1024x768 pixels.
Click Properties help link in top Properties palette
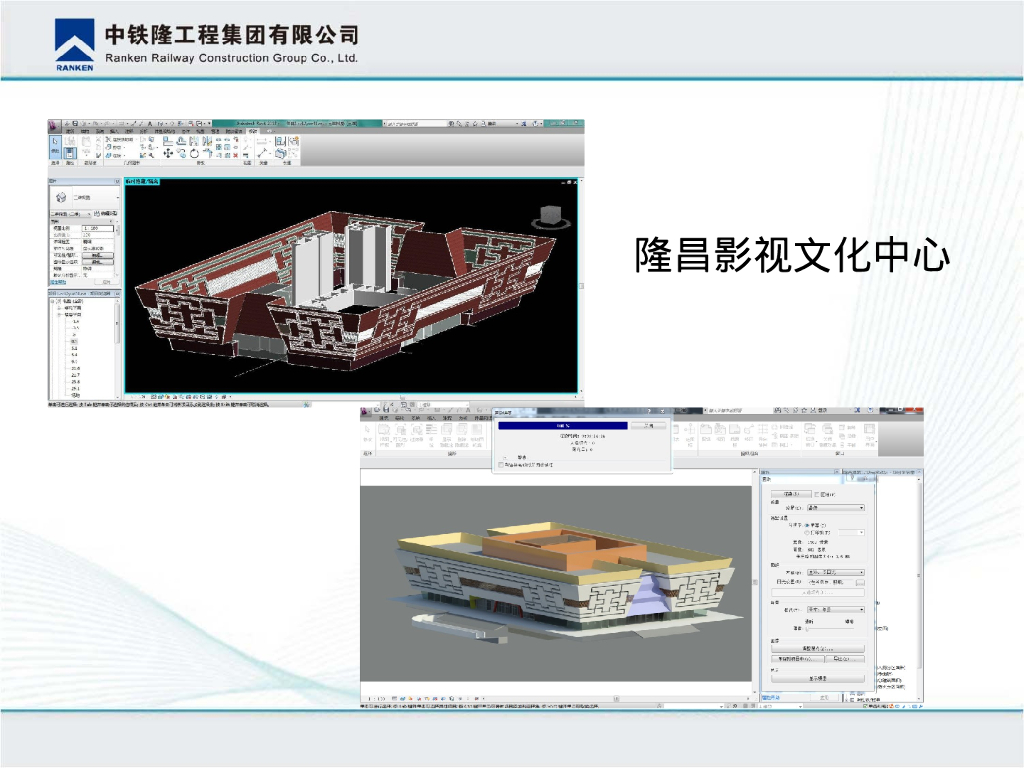pos(59,282)
